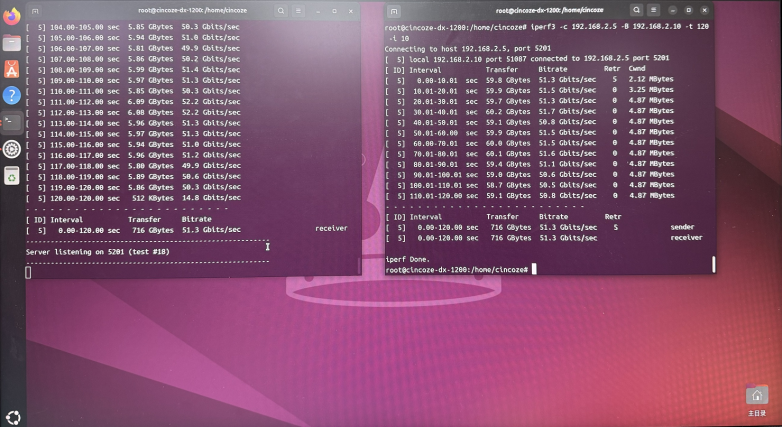
Task: Open the Help icon in dock
Action: pyautogui.click(x=12, y=96)
